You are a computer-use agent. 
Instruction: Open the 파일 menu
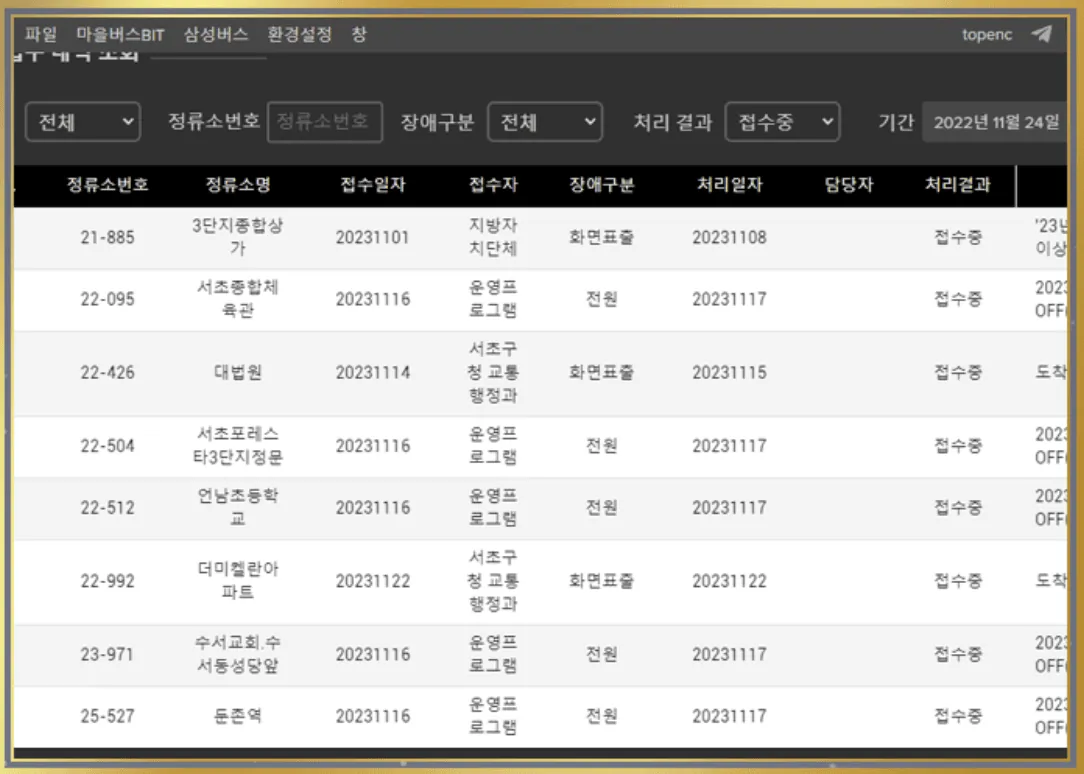pos(41,34)
